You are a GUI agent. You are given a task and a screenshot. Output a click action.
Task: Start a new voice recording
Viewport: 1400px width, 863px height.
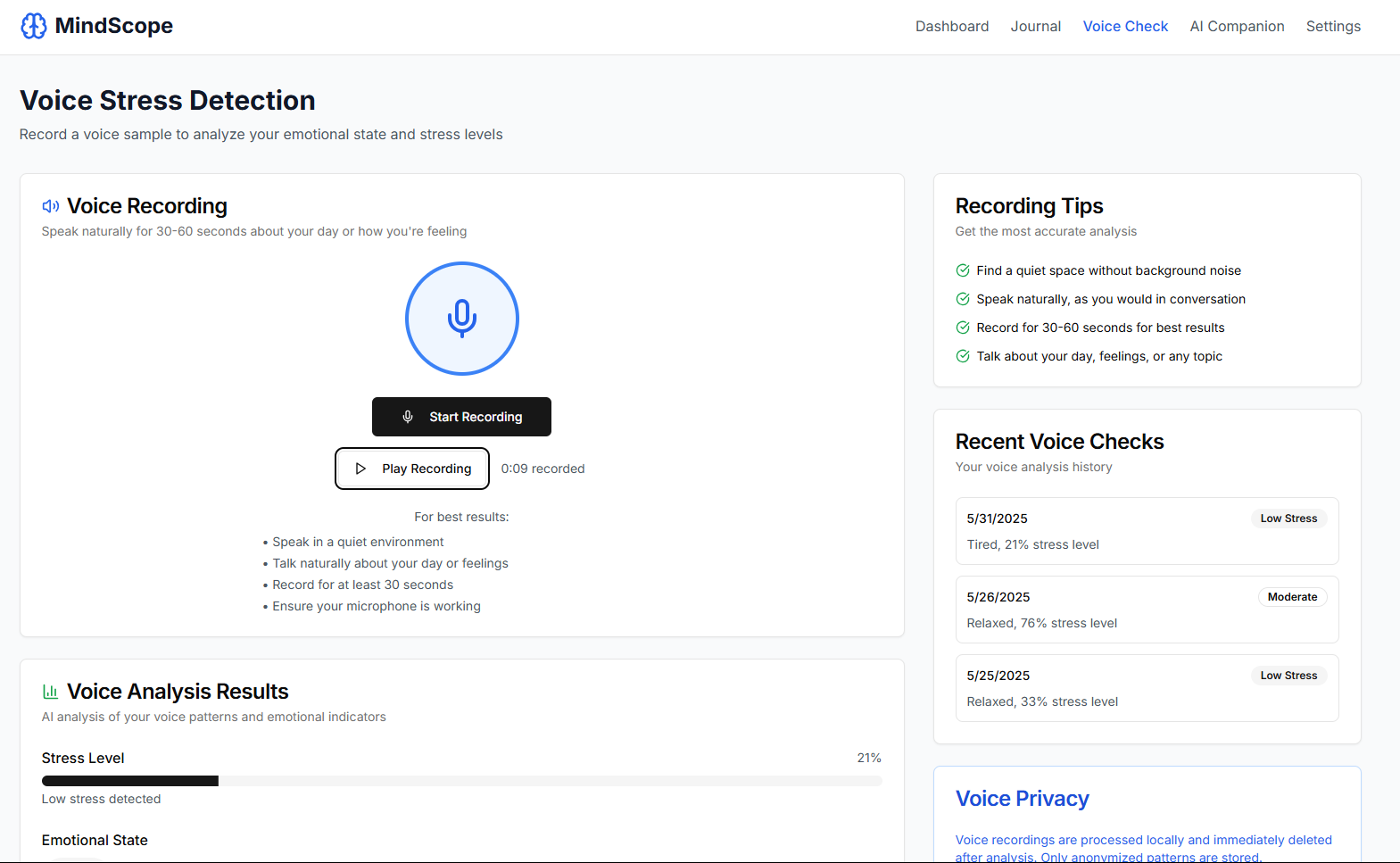[461, 417]
